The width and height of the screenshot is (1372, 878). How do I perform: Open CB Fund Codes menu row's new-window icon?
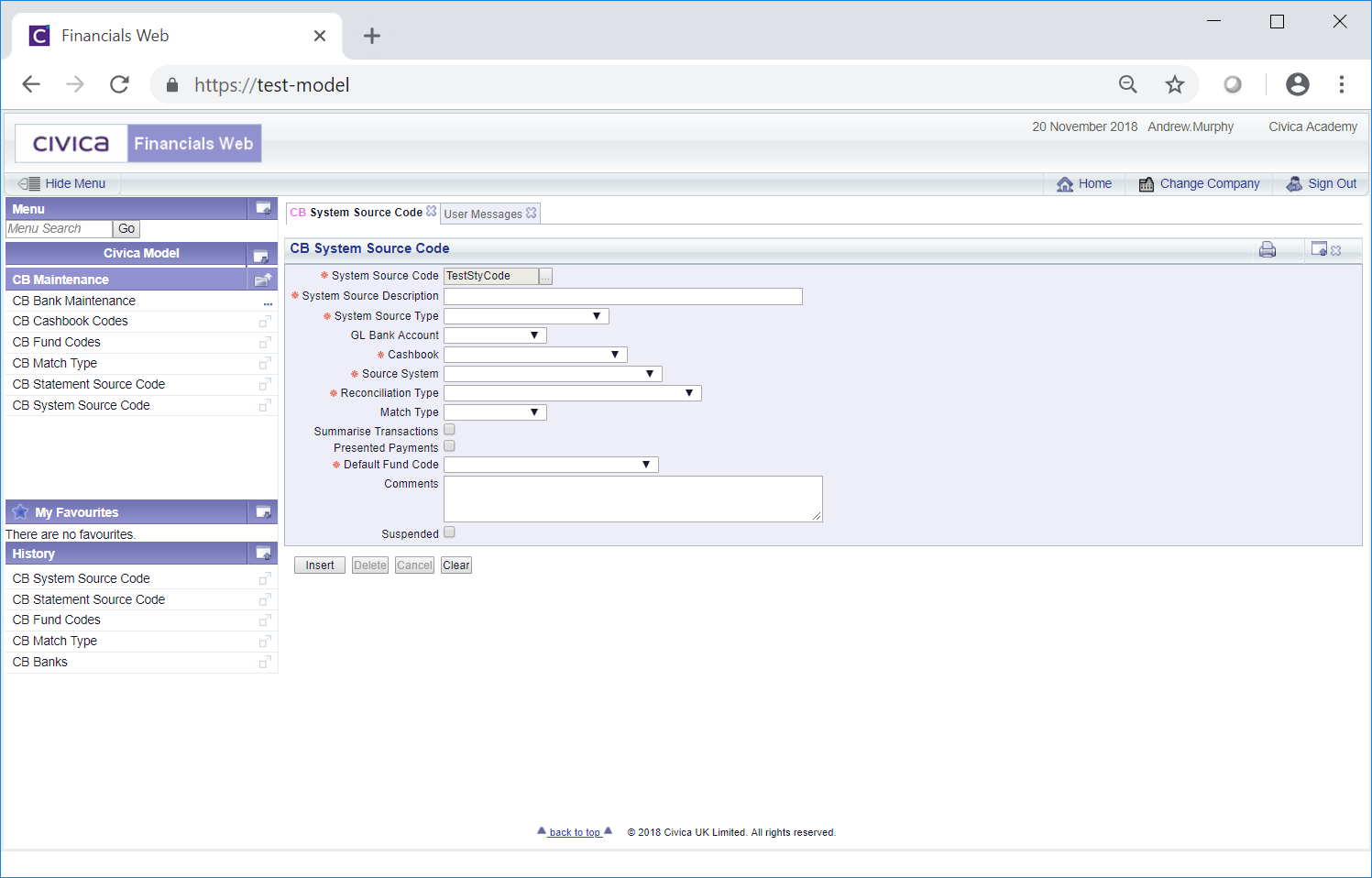coord(265,343)
